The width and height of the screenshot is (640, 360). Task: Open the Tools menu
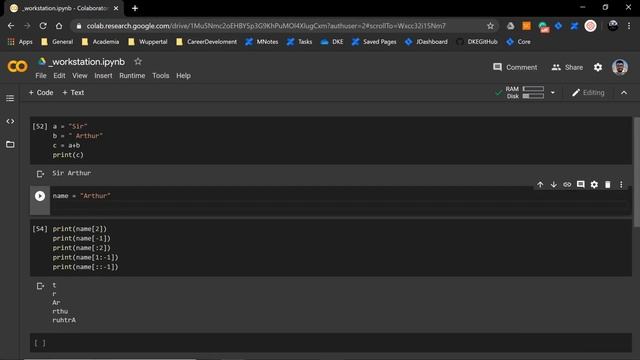tap(160, 76)
